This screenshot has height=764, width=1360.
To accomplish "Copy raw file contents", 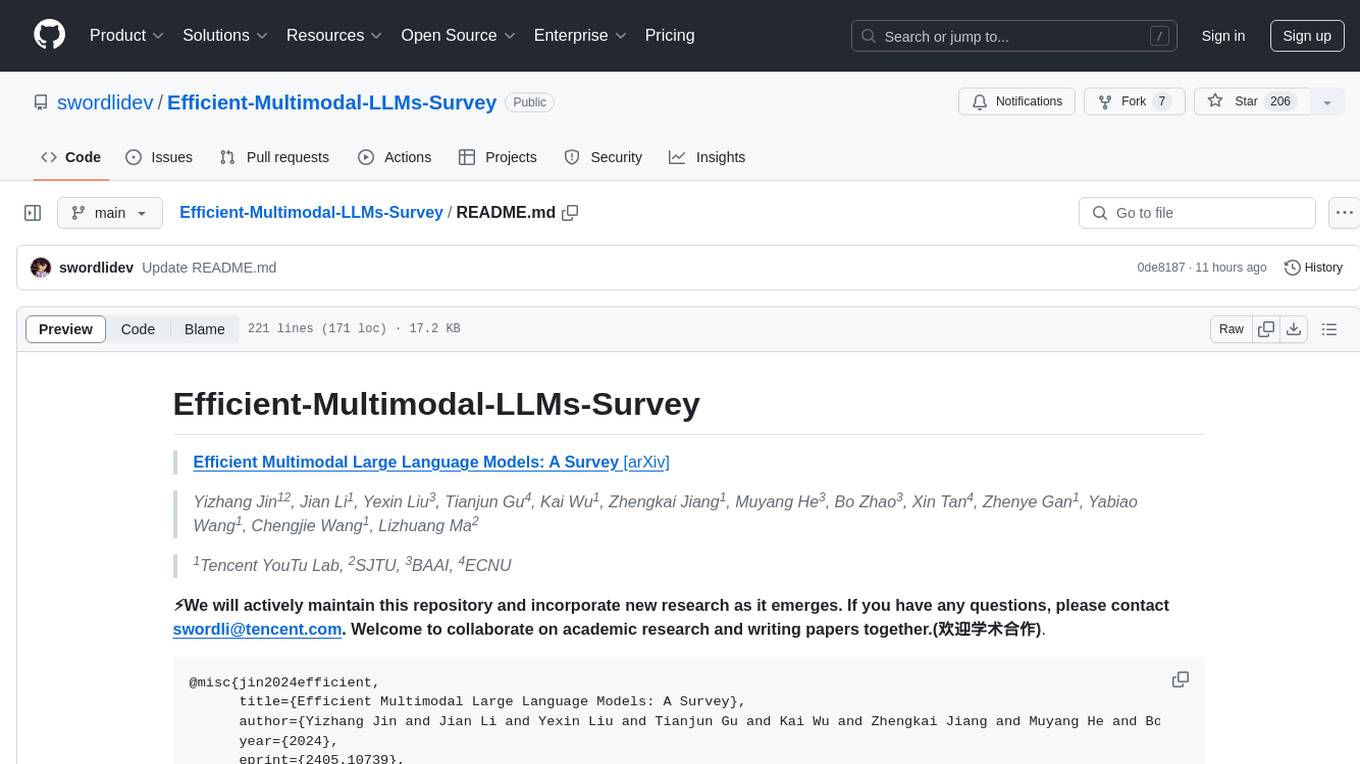I will pos(1267,329).
